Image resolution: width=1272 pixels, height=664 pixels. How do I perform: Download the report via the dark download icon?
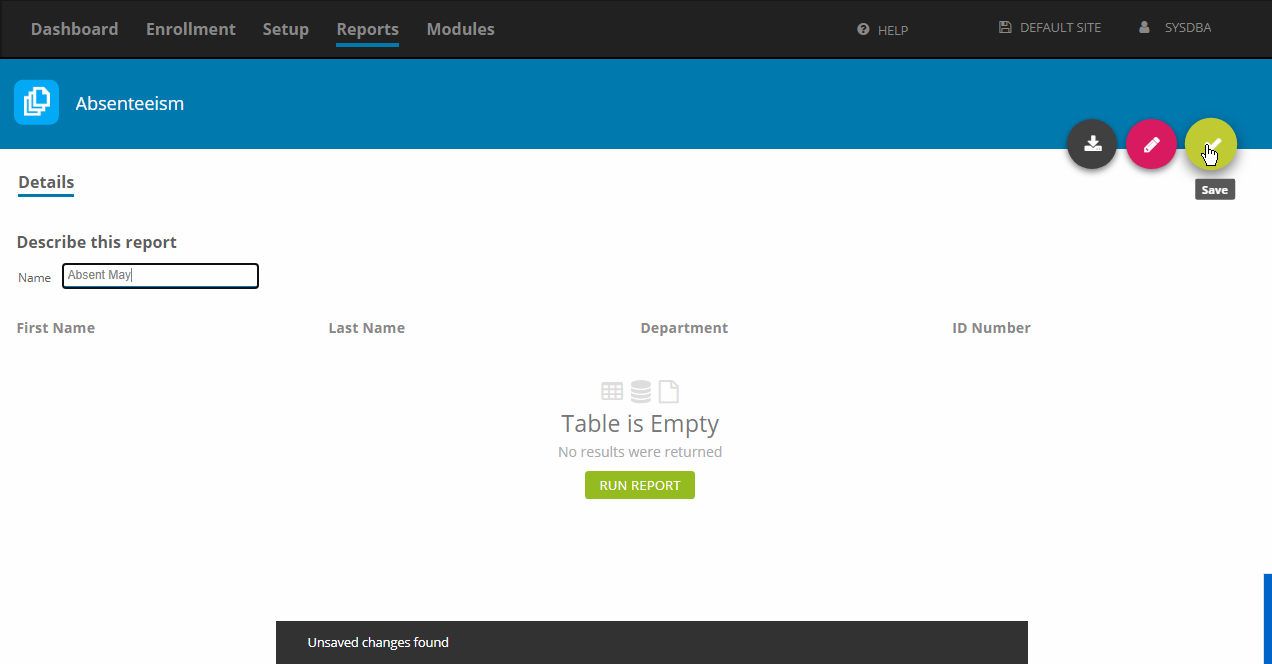pos(1091,144)
